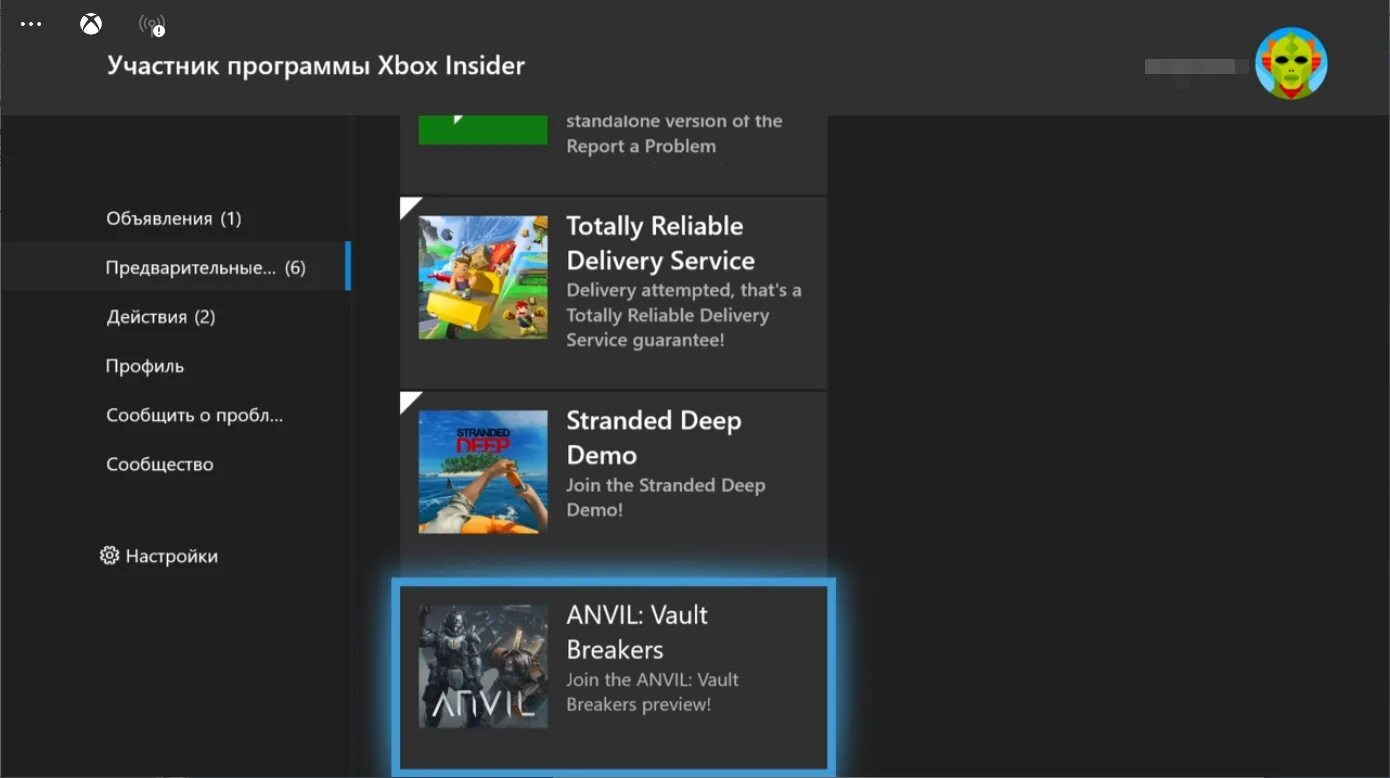Viewport: 1390px width, 778px height.
Task: Open the Объявления (1) section
Action: click(174, 218)
